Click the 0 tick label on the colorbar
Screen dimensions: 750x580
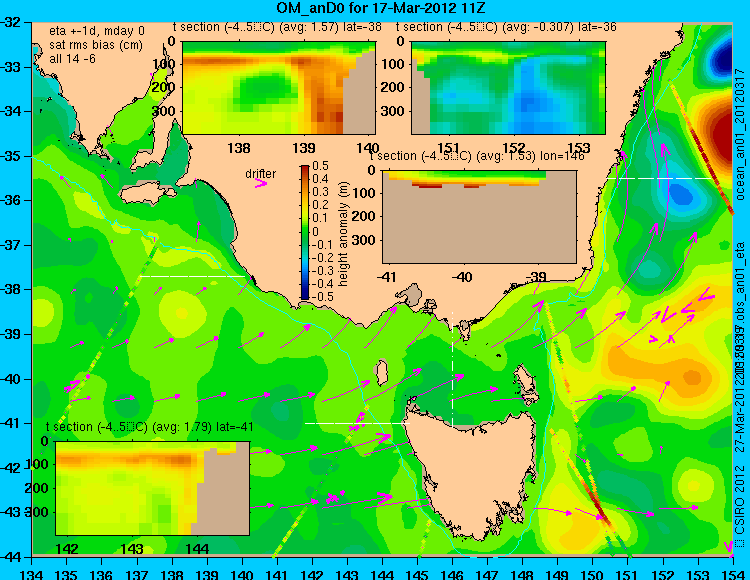pos(315,231)
